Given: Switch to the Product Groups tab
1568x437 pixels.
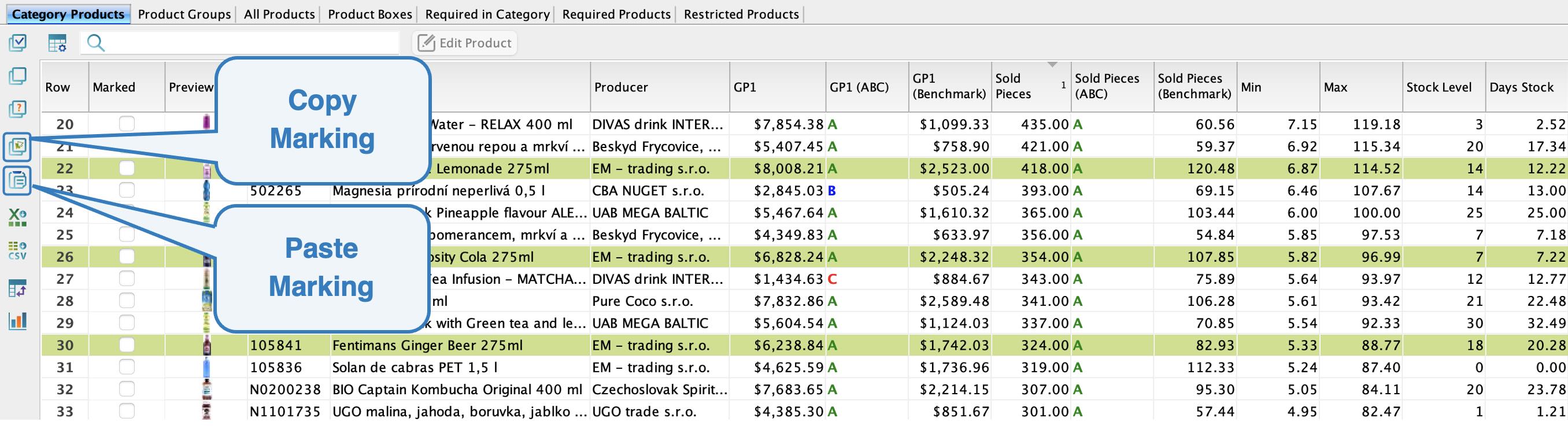Looking at the screenshot, I should (184, 14).
